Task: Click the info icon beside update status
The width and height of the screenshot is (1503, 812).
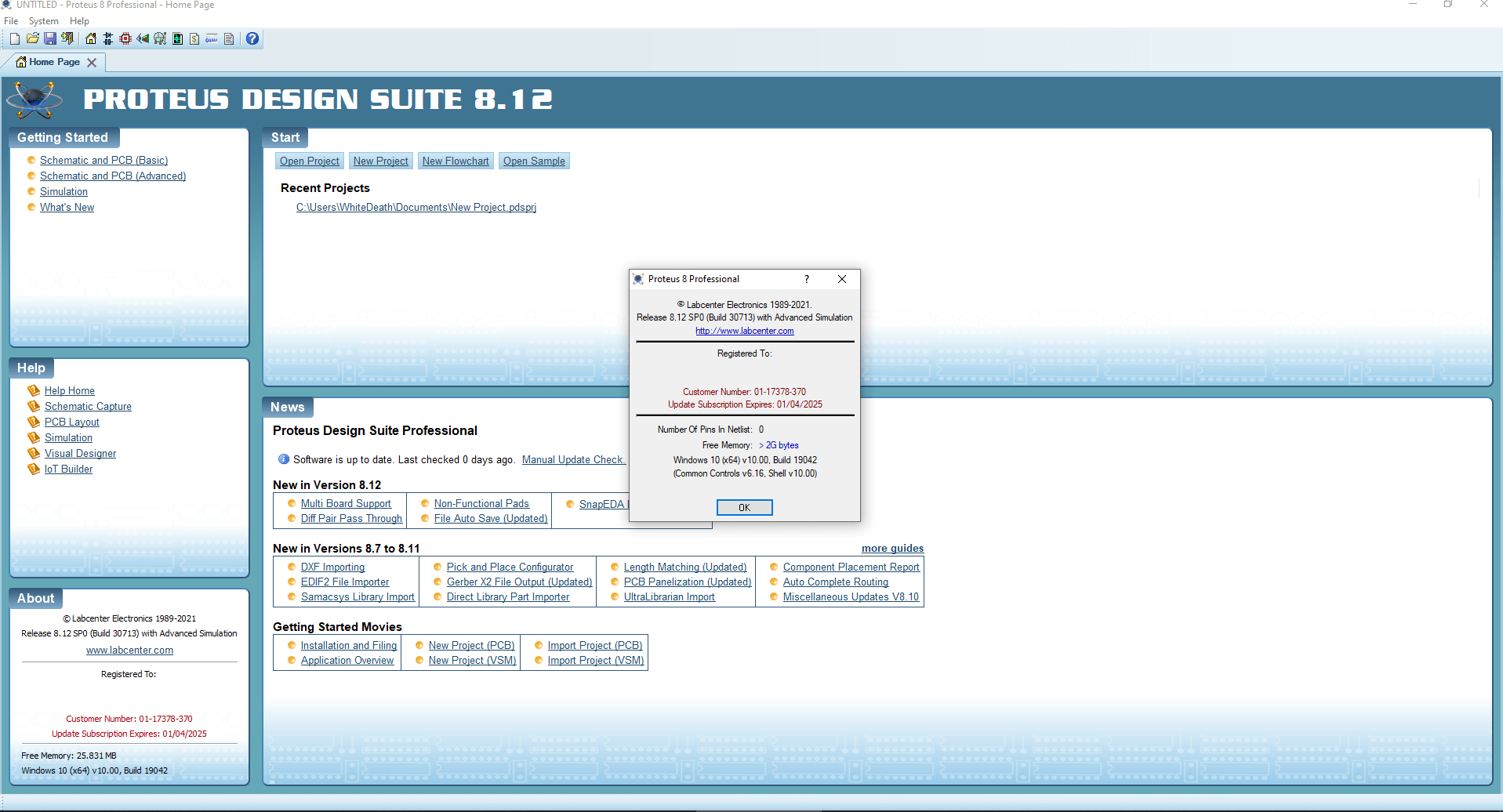Action: (284, 459)
